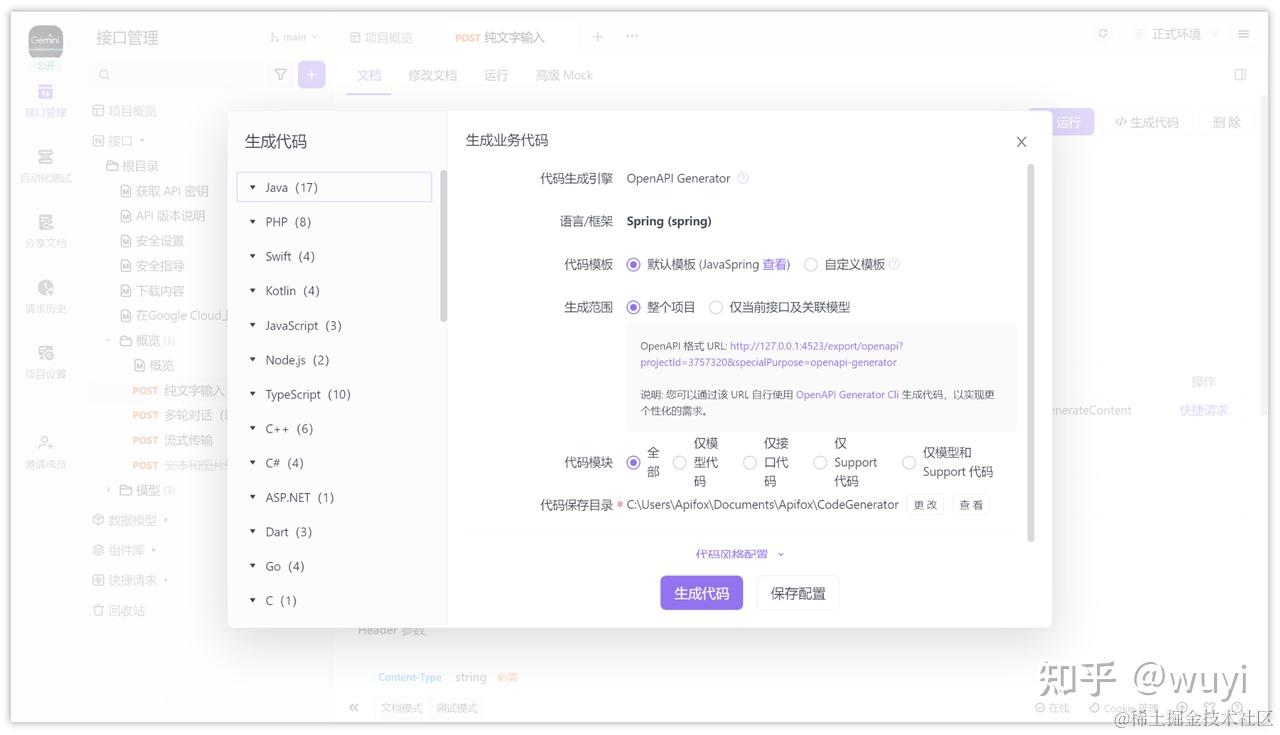Open the 邀请成员 sidebar icon
The width and height of the screenshot is (1280, 735).
tap(45, 452)
